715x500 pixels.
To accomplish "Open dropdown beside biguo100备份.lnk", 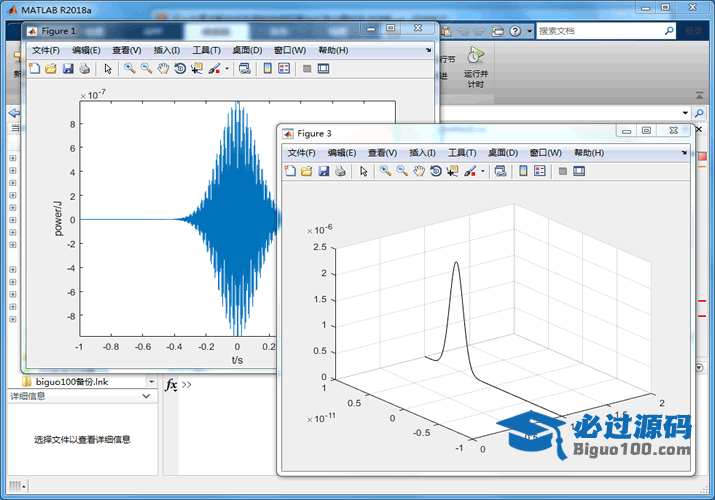I will [151, 381].
